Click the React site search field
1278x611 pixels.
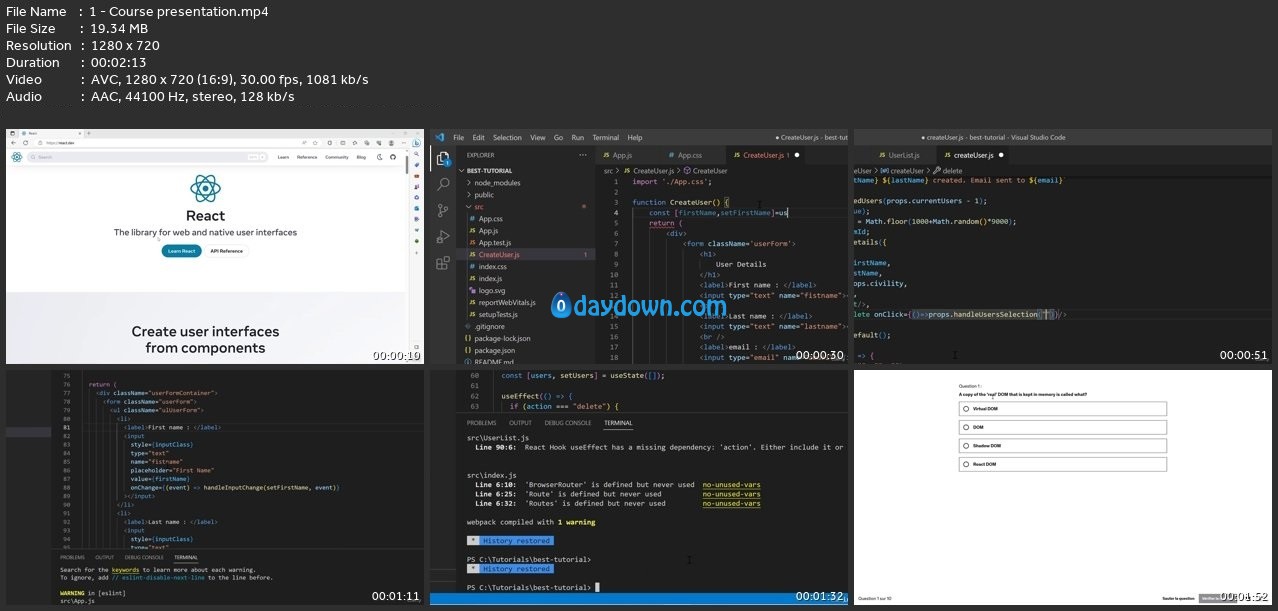click(x=147, y=157)
